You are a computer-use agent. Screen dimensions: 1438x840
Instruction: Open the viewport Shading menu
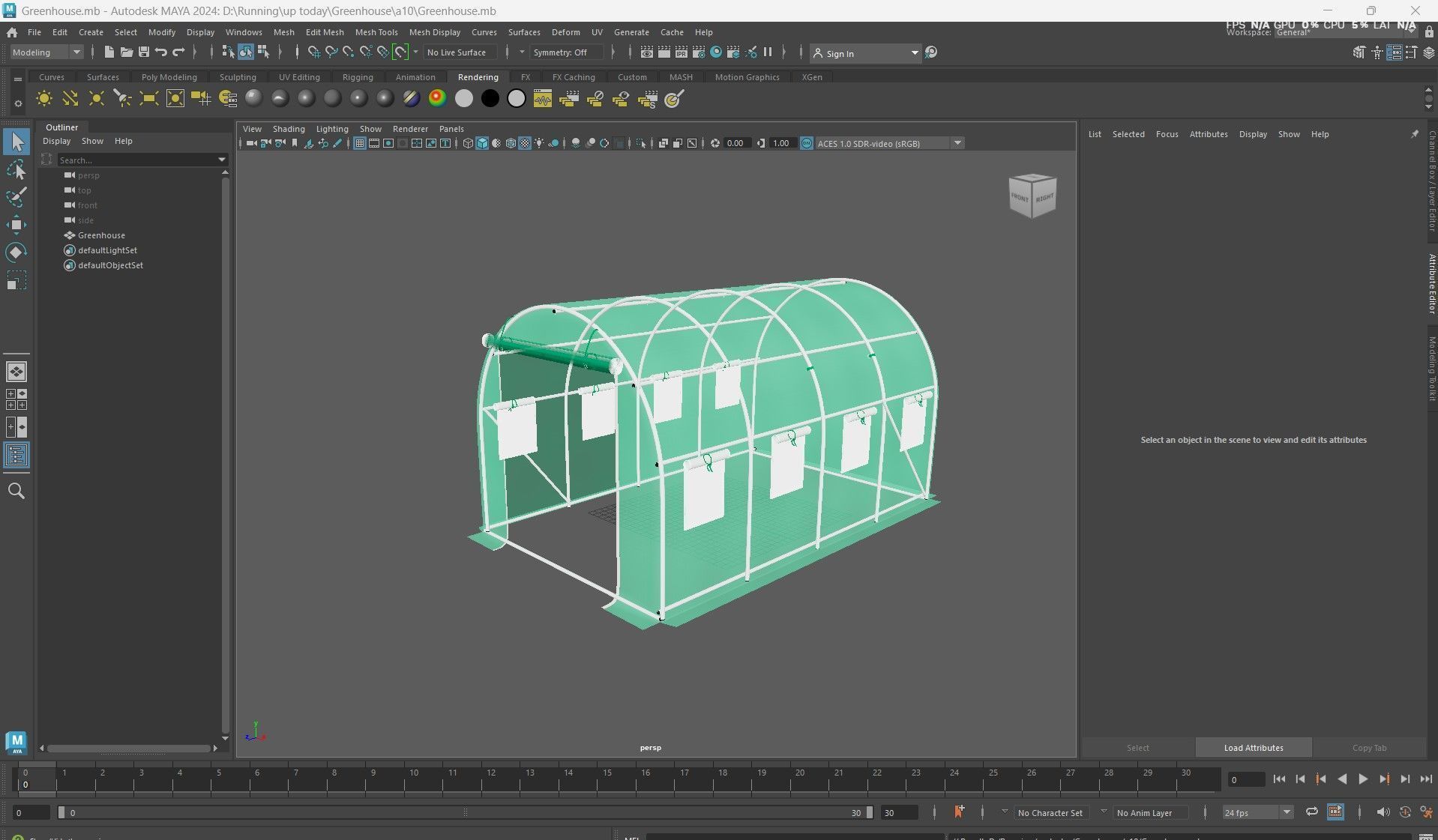(x=289, y=129)
